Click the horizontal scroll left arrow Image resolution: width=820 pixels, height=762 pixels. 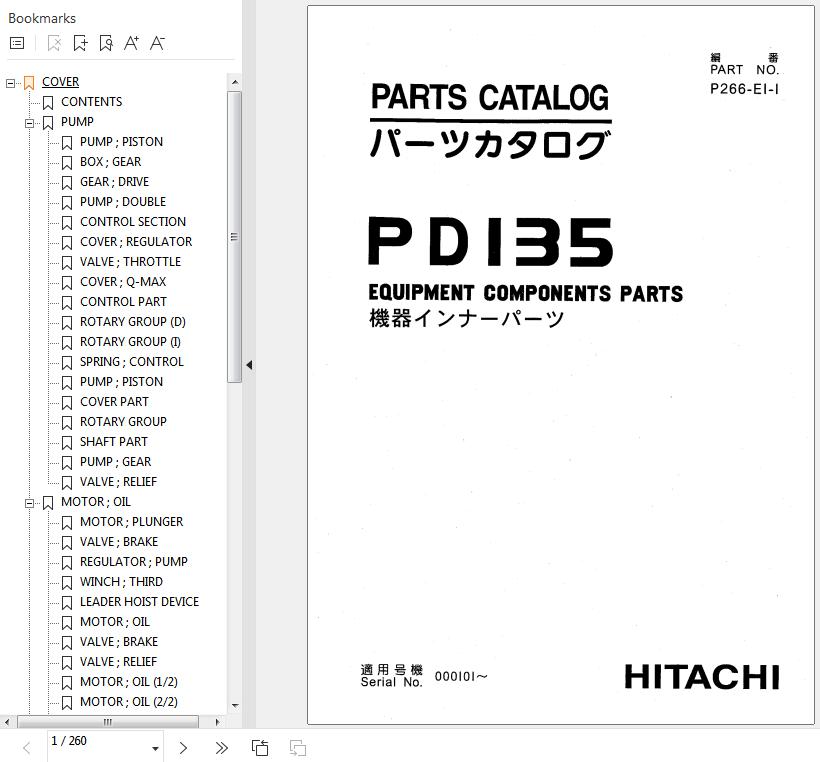coord(6,722)
